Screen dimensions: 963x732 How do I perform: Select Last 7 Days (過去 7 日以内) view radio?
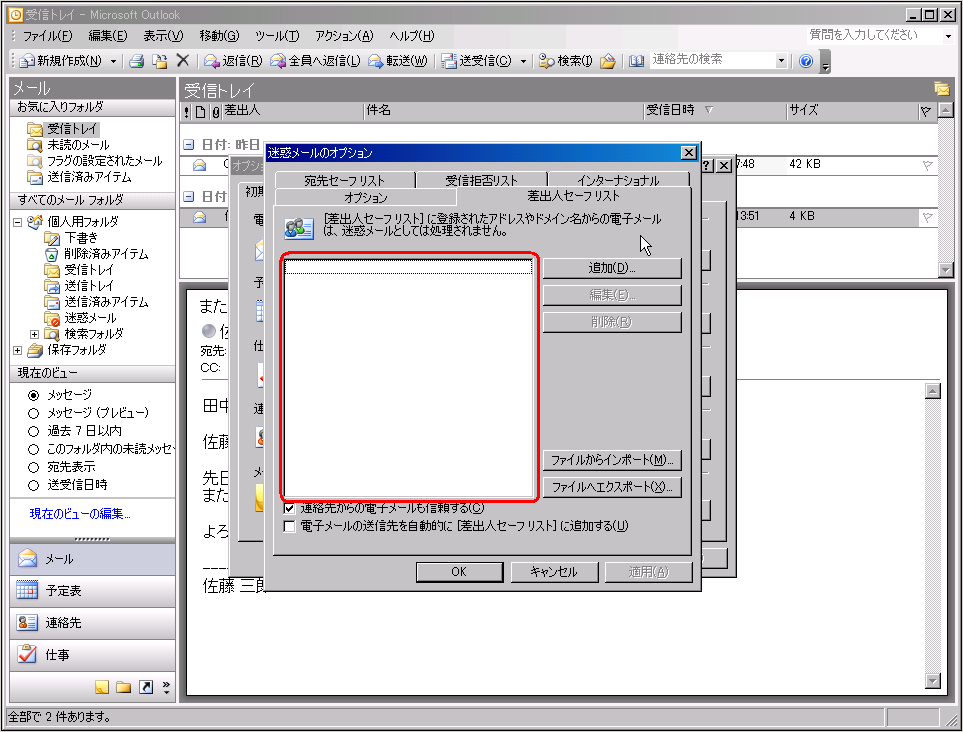pos(34,431)
